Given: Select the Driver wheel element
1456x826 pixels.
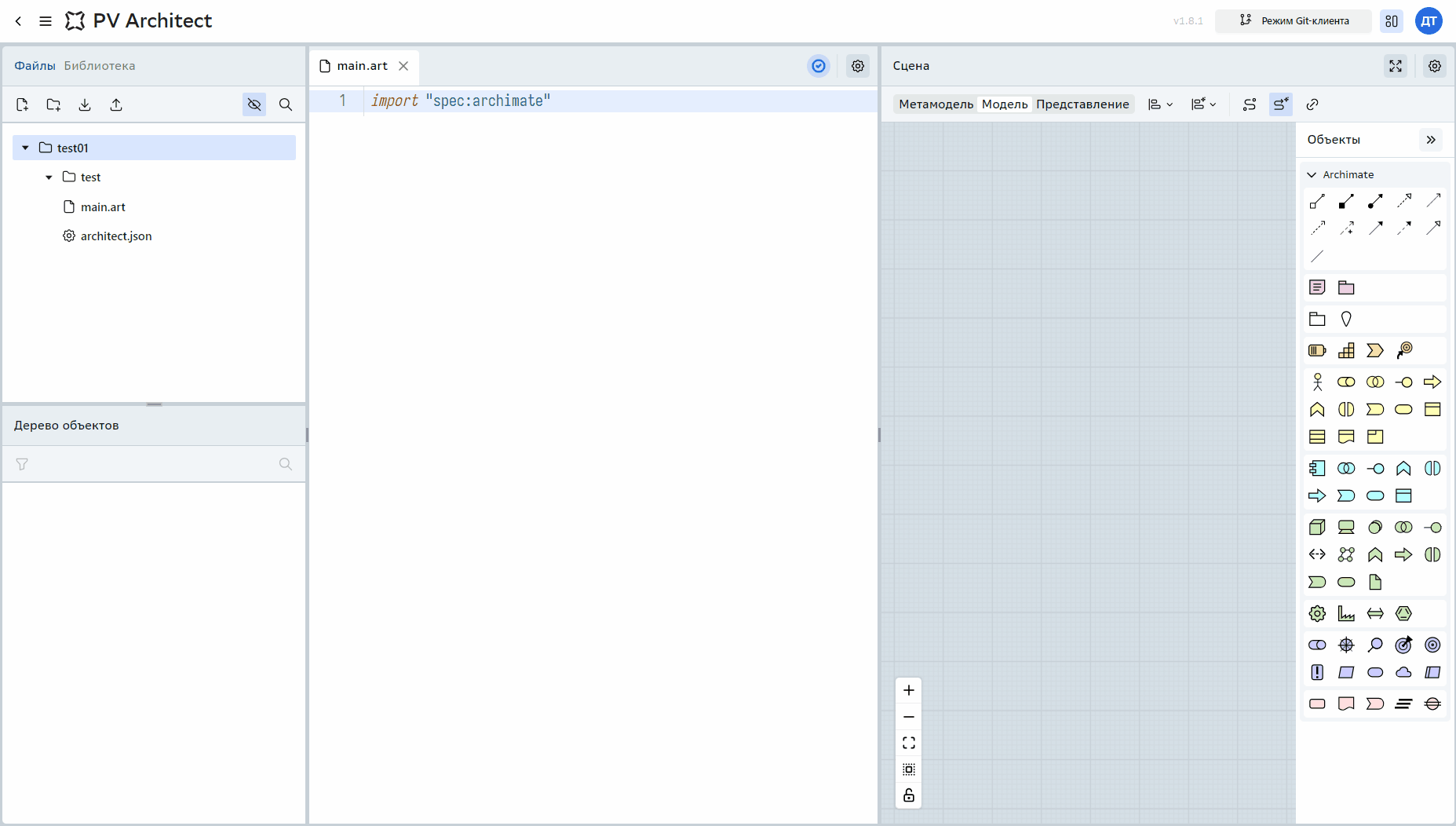Looking at the screenshot, I should point(1346,645).
